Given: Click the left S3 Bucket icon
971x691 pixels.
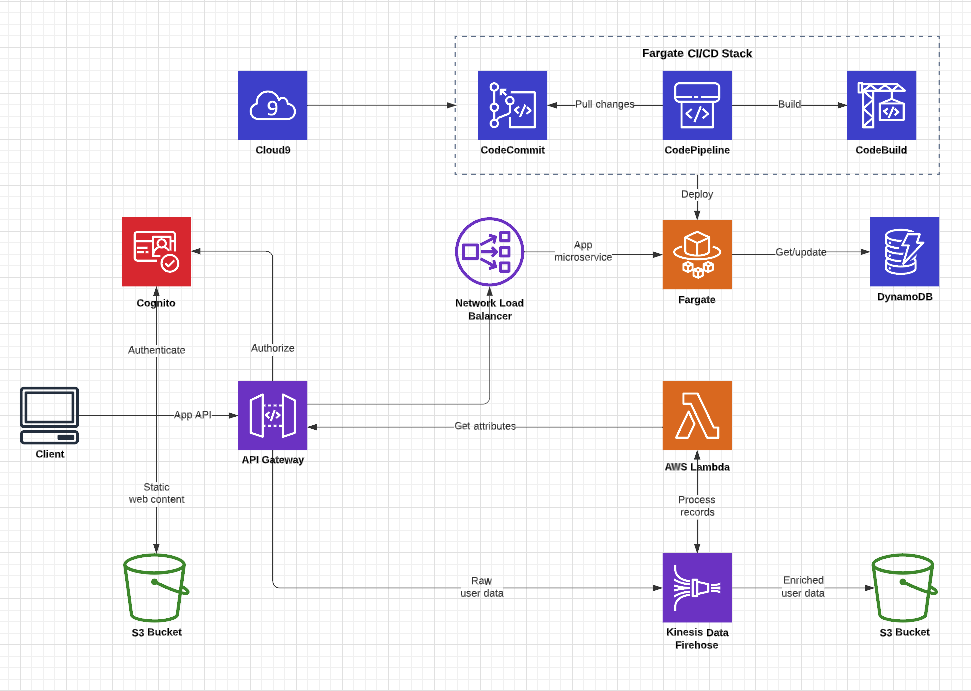Looking at the screenshot, I should [x=155, y=590].
